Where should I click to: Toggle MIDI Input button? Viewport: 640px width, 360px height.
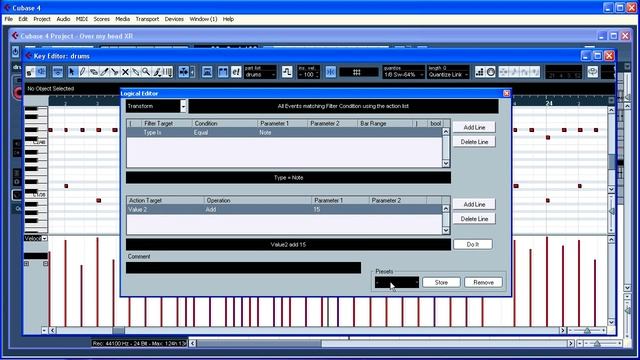pos(491,72)
